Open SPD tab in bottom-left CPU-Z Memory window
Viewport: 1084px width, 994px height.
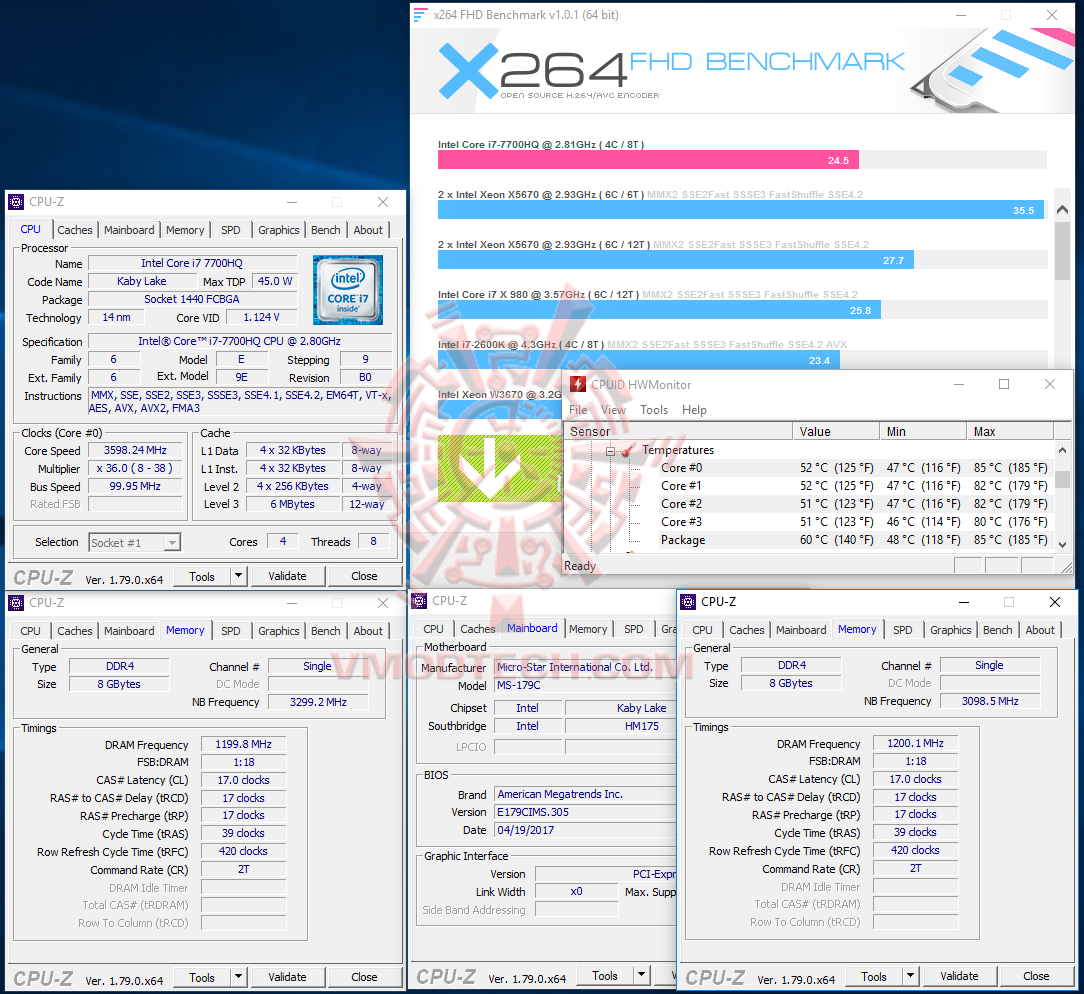click(231, 630)
